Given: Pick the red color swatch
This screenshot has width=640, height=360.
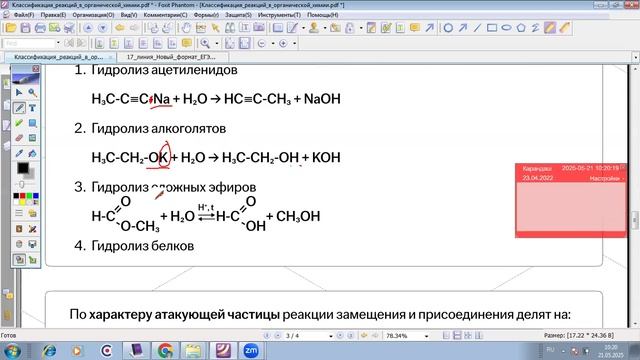Looking at the screenshot, I should 22,196.
